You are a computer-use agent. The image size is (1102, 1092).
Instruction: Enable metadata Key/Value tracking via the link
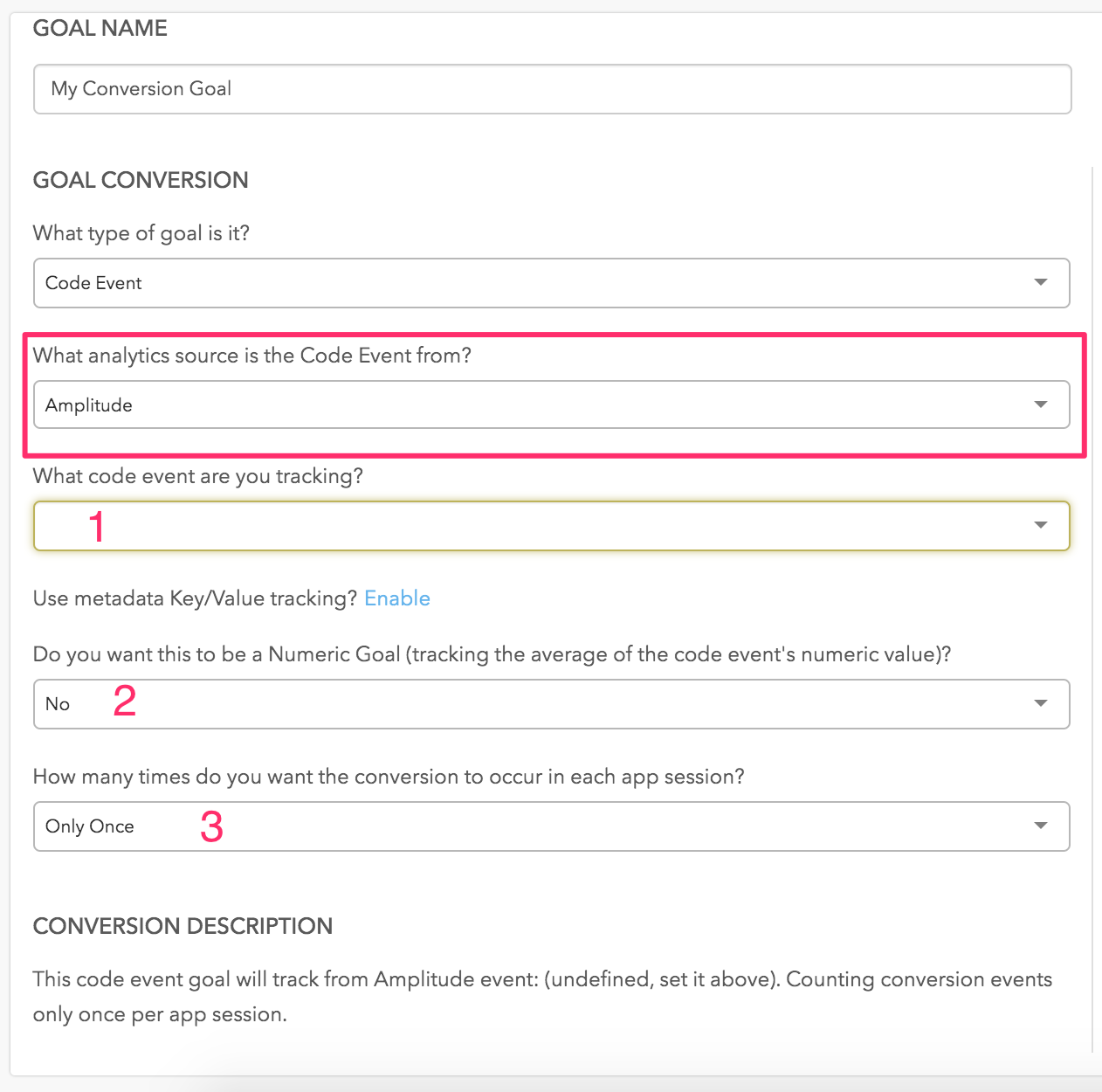(x=397, y=598)
